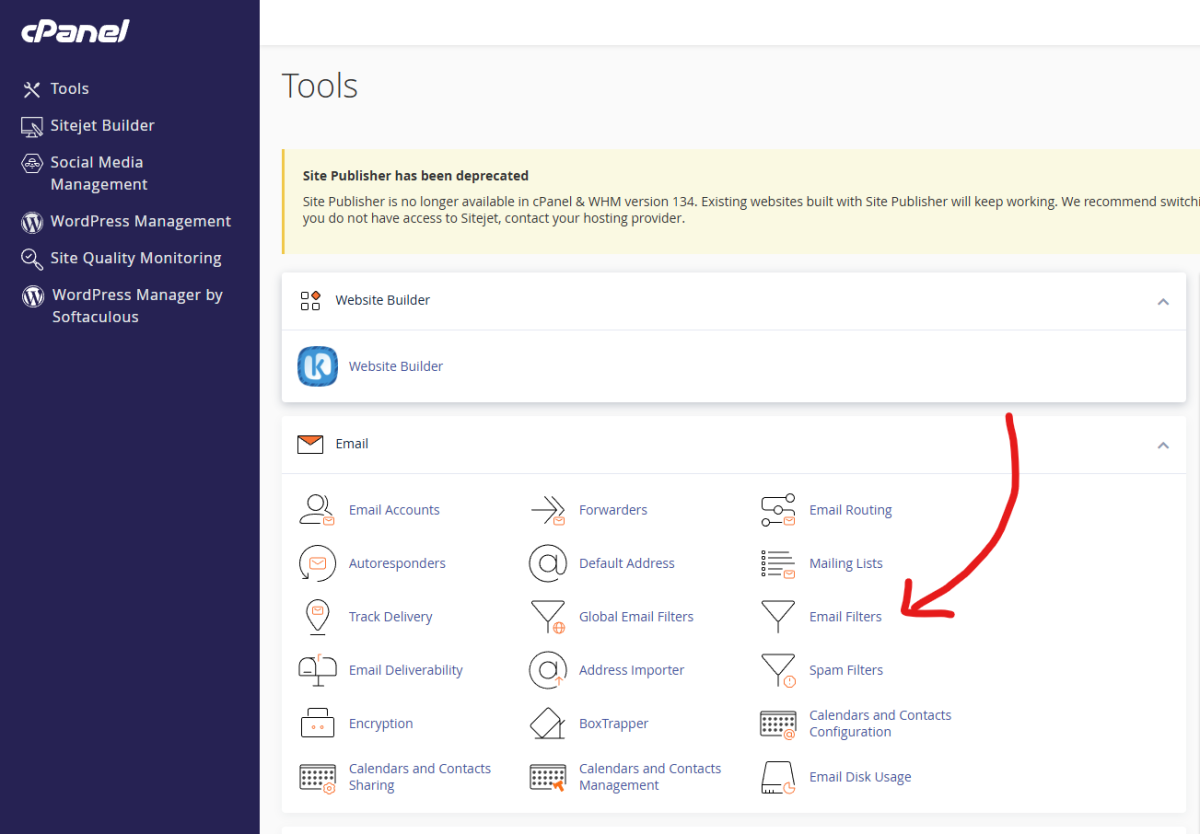Open the Email Filters funnel icon
Image resolution: width=1200 pixels, height=834 pixels.
click(778, 617)
